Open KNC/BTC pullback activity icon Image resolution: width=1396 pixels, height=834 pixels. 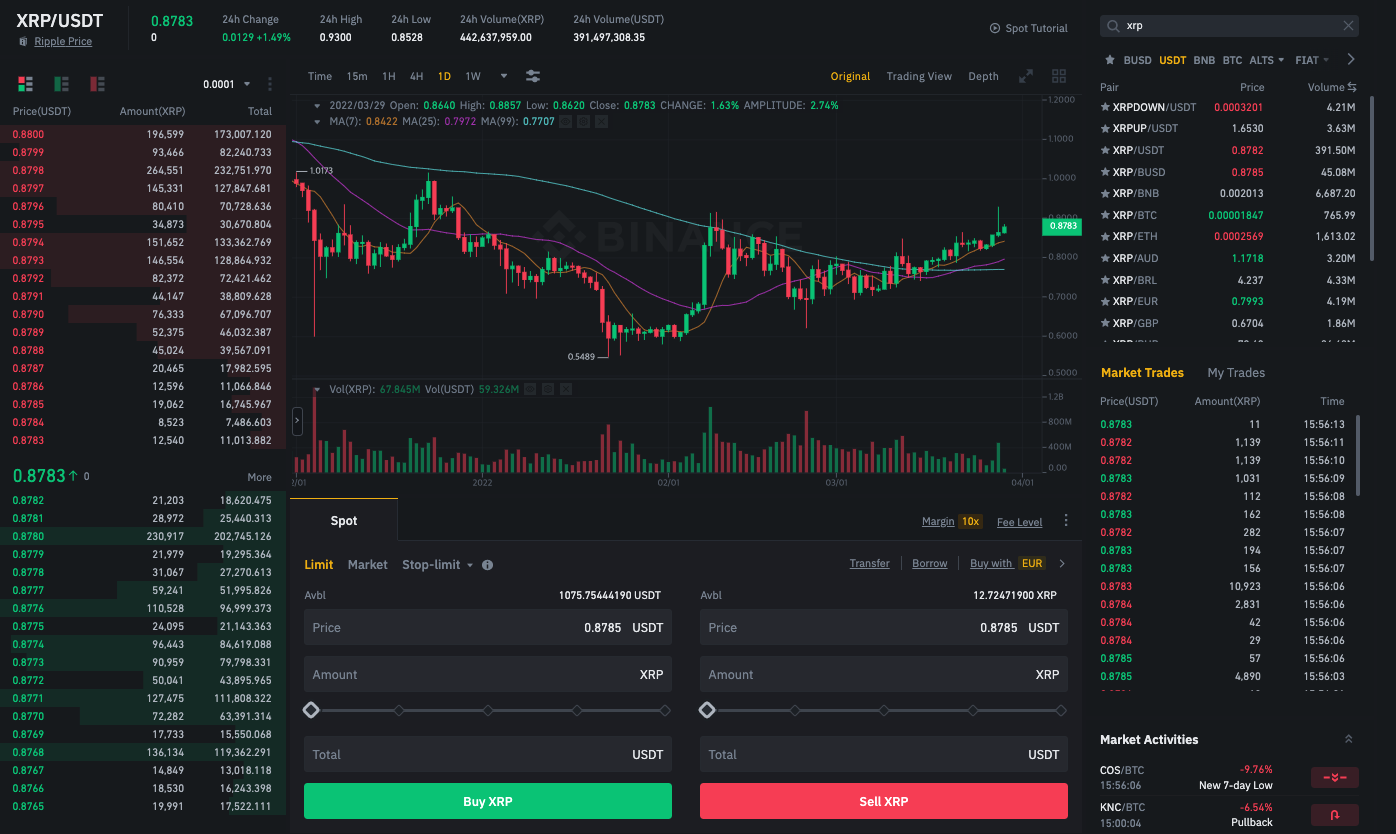[x=1335, y=814]
